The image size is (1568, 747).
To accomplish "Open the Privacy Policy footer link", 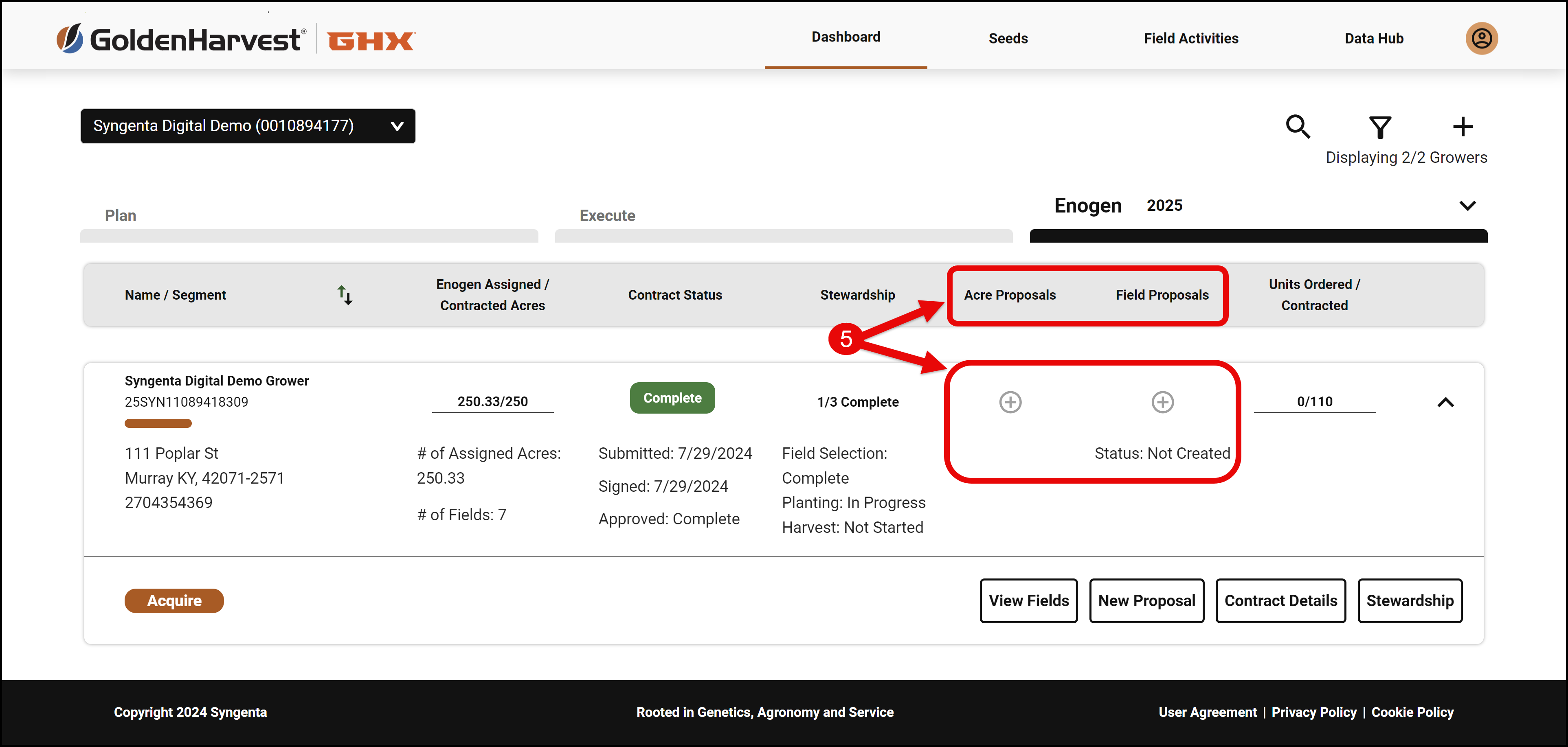I will (x=1313, y=712).
